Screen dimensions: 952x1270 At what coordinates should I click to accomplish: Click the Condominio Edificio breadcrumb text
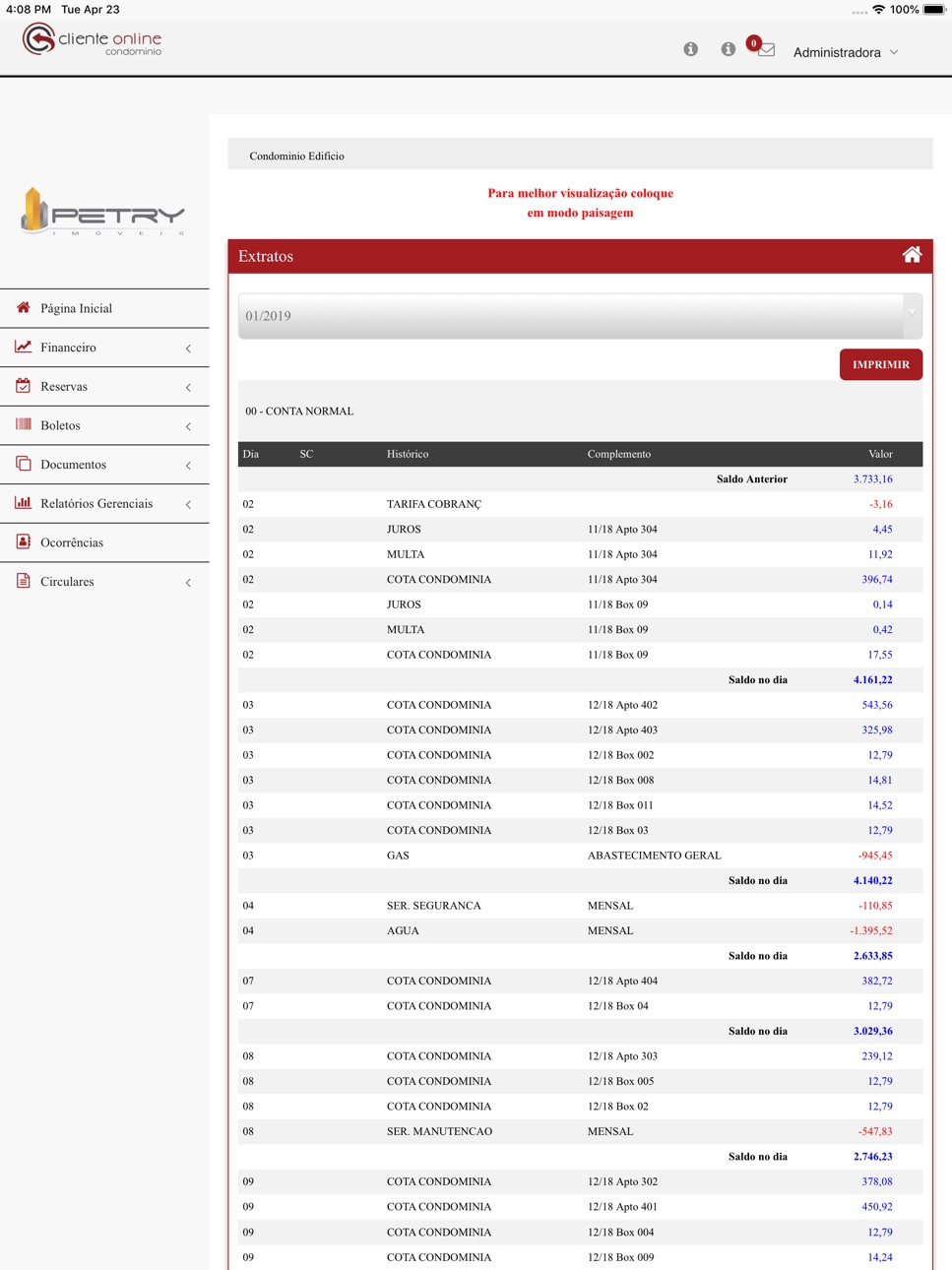pos(296,156)
